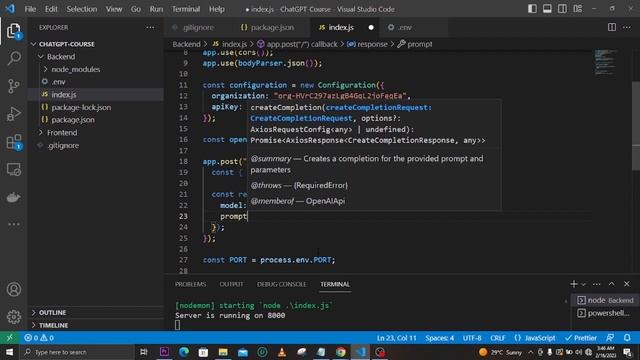Open Explorer views and more actions ellipsis
Viewport: 640px width, 360px height.
click(x=150, y=27)
